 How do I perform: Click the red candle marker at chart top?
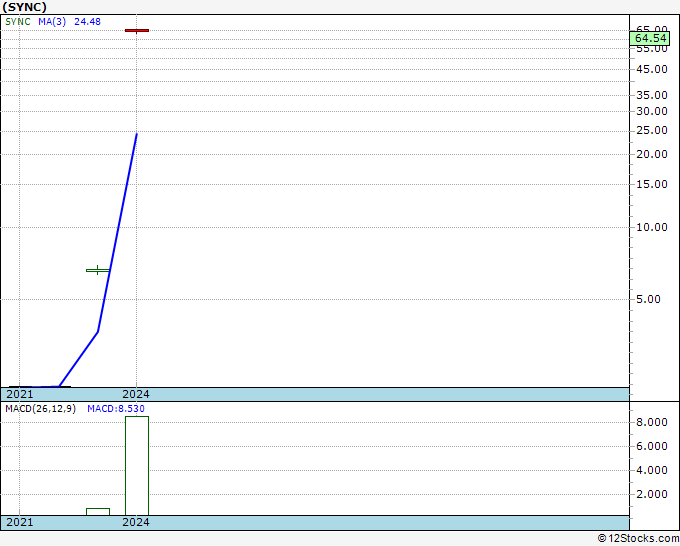point(137,31)
